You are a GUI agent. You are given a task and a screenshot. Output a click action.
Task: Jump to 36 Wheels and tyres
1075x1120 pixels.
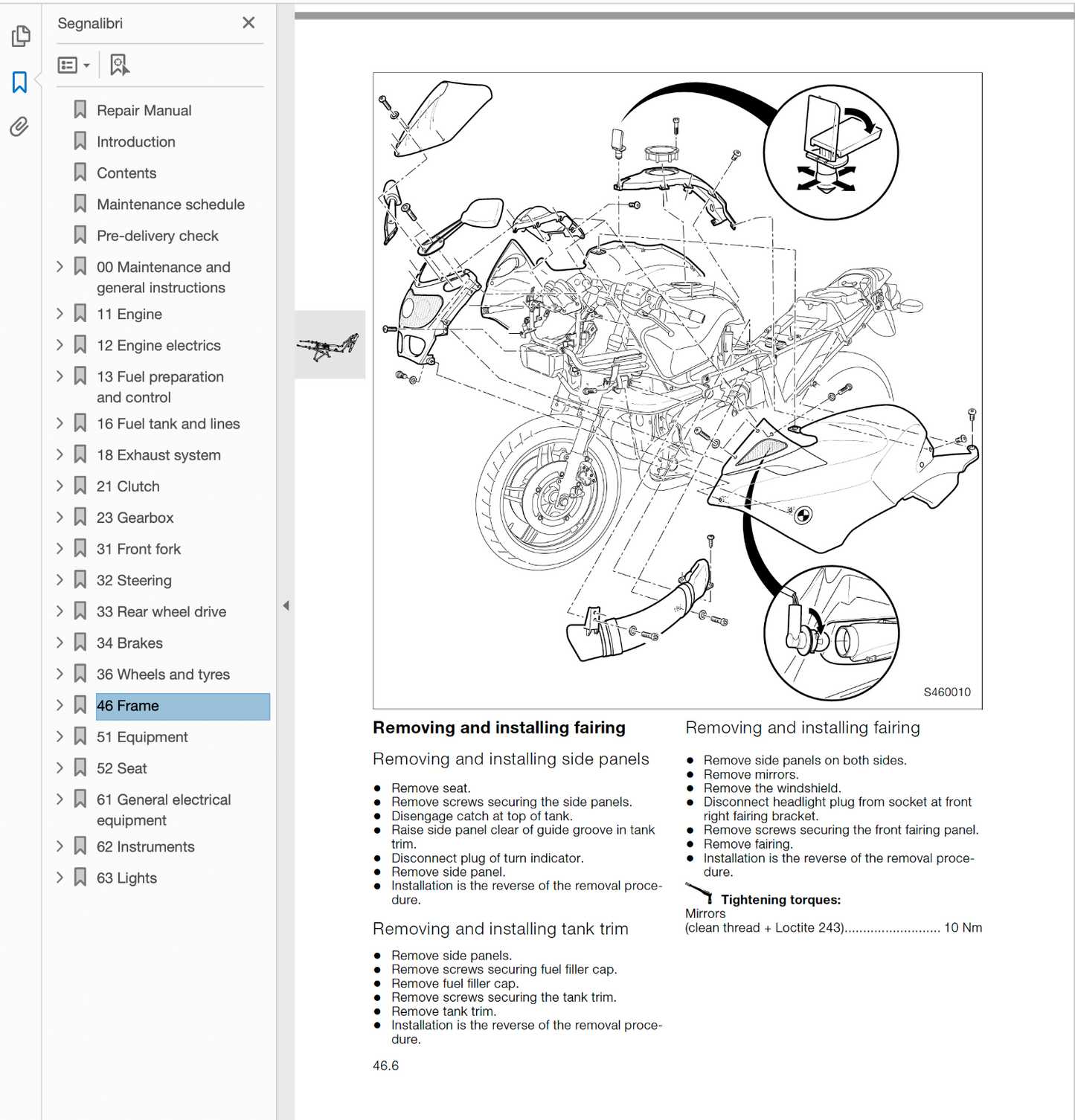[163, 675]
